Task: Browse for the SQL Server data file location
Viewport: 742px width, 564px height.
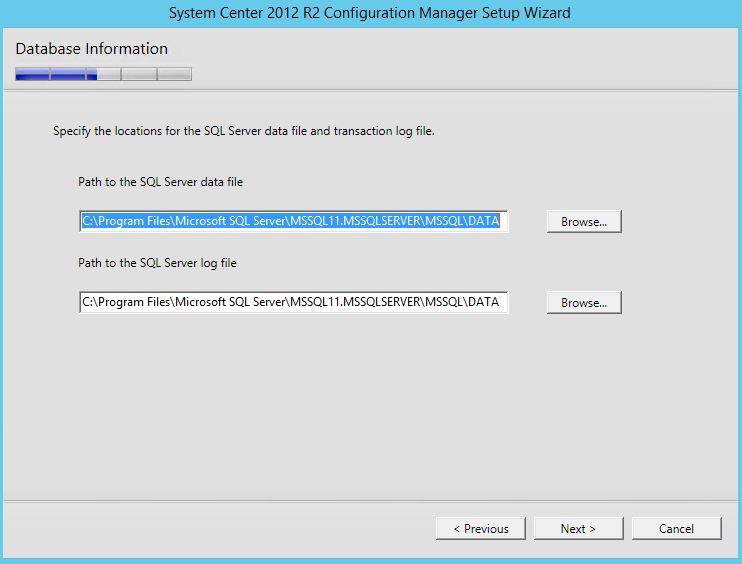Action: coord(584,221)
